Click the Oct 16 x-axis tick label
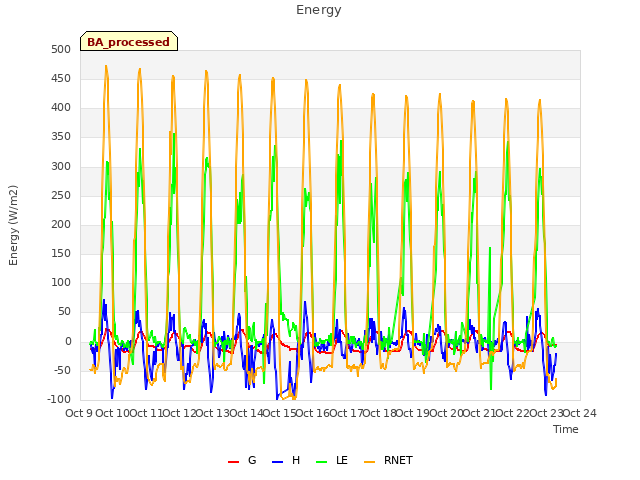This screenshot has width=640, height=480. tap(313, 413)
